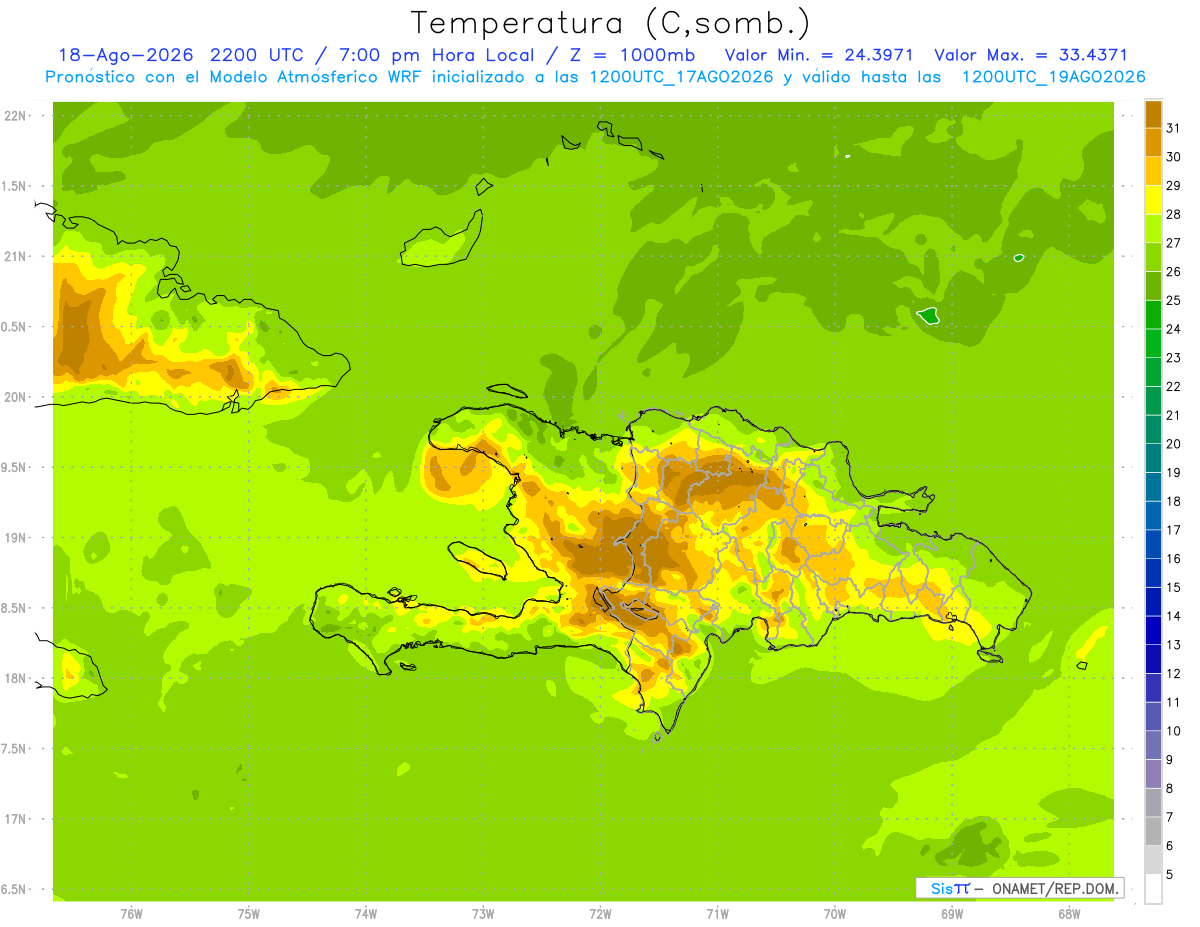1200x927 pixels.
Task: Click the legend band between 30 and 31
Action: [x=1153, y=142]
